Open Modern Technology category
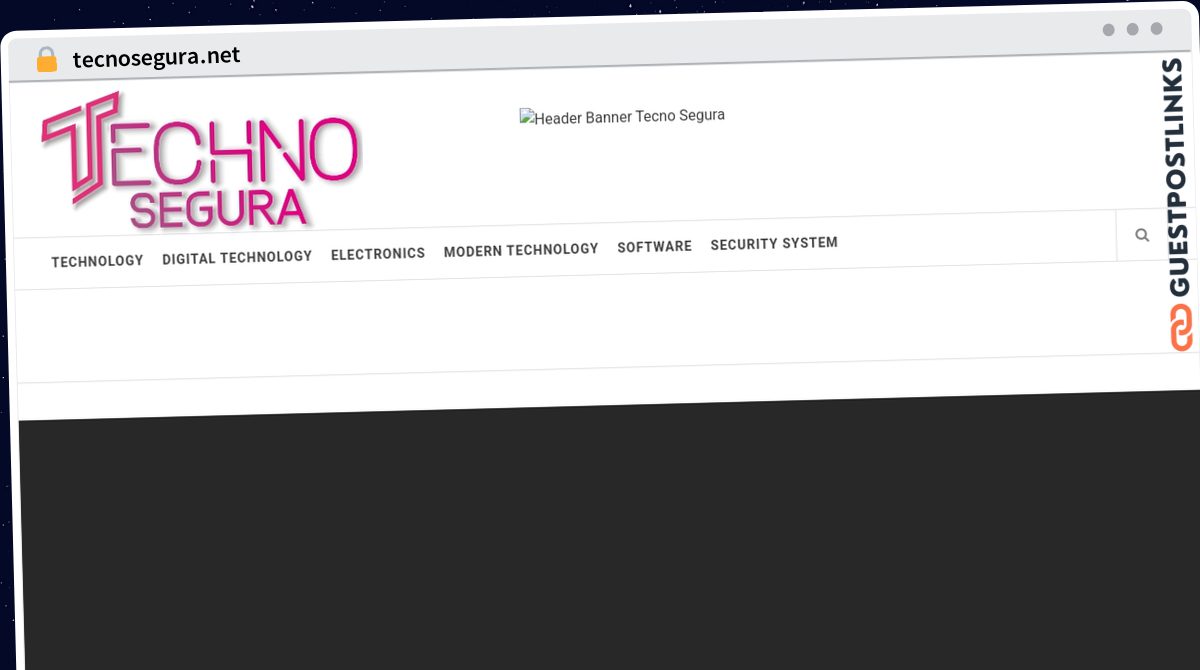1200x670 pixels. [x=521, y=249]
